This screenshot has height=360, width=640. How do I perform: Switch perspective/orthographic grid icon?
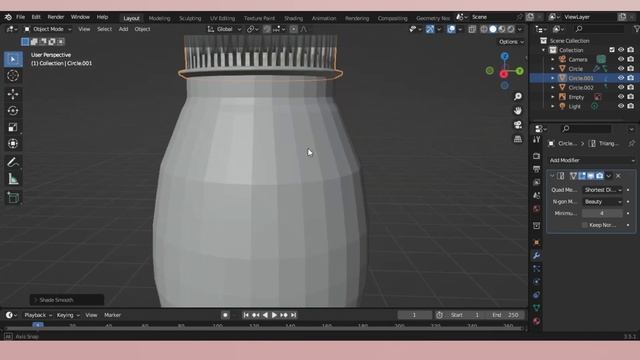[x=518, y=139]
